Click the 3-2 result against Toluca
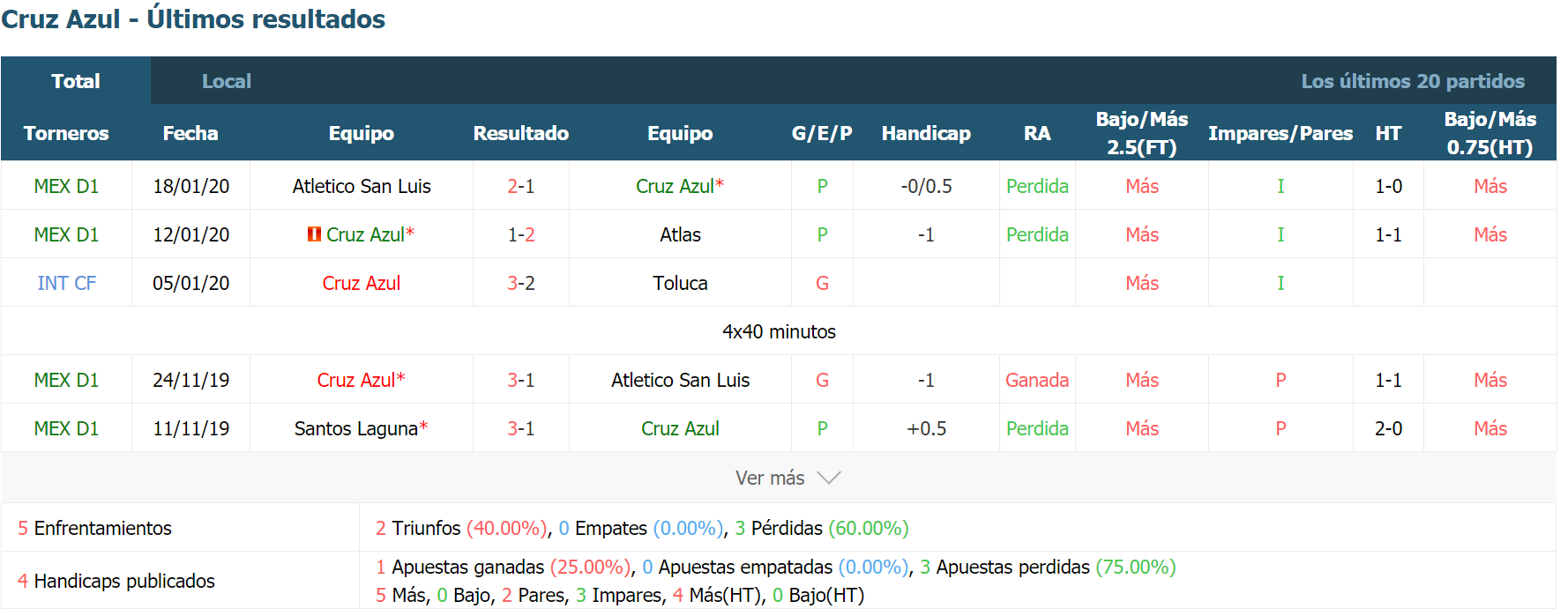1568x616 pixels. pyautogui.click(x=521, y=283)
